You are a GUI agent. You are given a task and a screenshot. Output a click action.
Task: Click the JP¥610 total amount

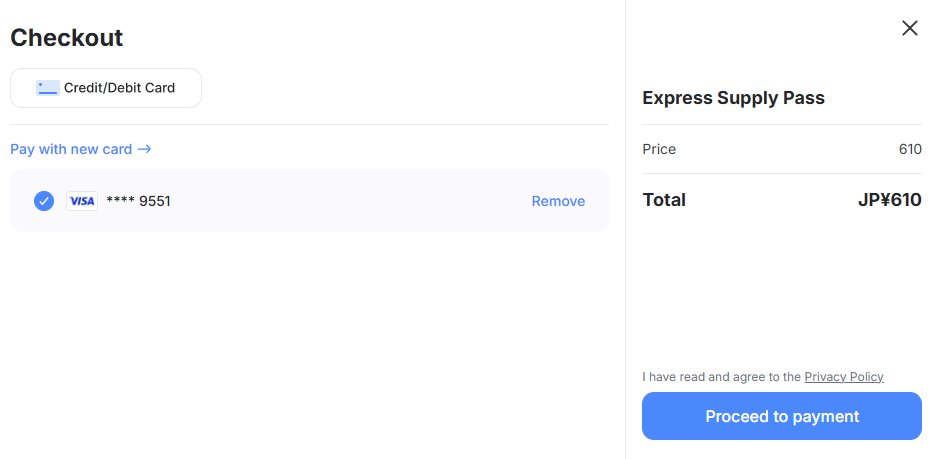pyautogui.click(x=889, y=200)
